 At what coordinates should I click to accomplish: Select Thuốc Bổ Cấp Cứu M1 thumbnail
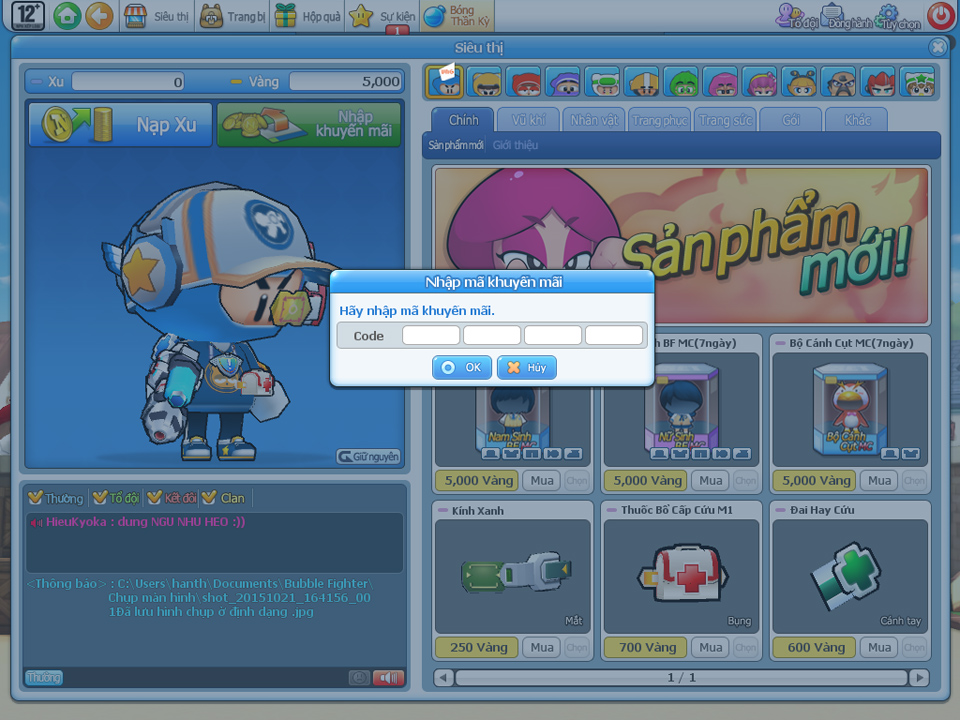[x=681, y=577]
